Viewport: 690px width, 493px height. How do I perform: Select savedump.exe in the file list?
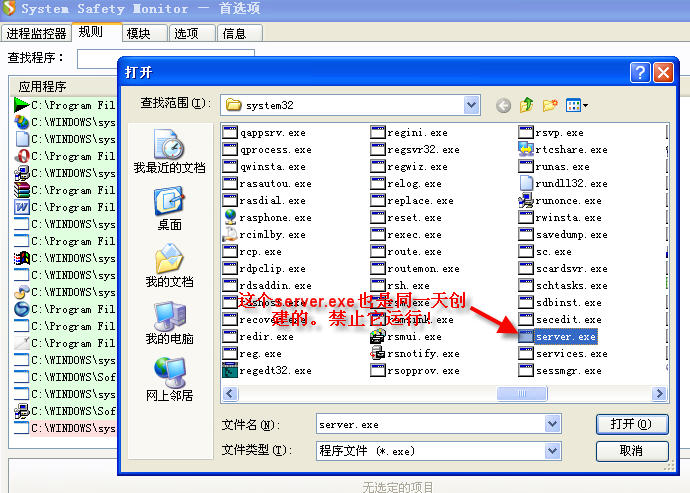pyautogui.click(x=563, y=235)
